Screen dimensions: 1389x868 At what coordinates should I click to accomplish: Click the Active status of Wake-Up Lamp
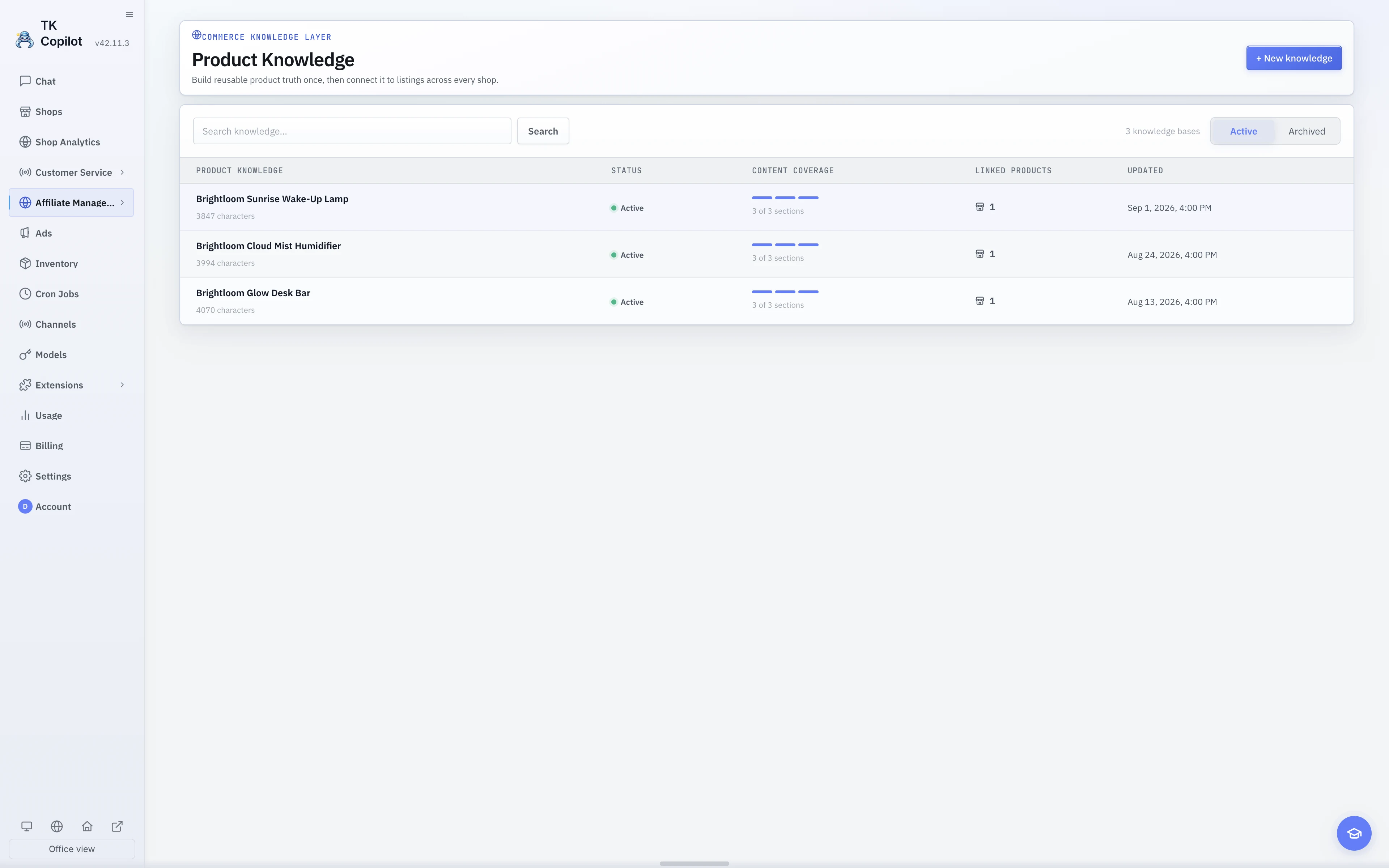[627, 208]
